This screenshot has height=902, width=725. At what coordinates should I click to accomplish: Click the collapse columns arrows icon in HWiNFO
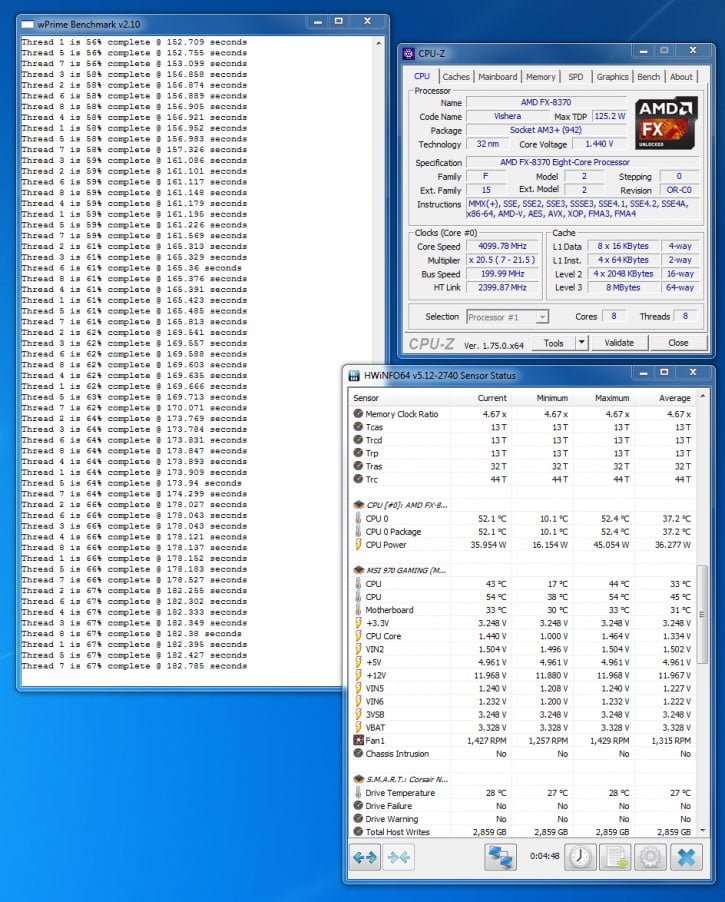(x=400, y=858)
